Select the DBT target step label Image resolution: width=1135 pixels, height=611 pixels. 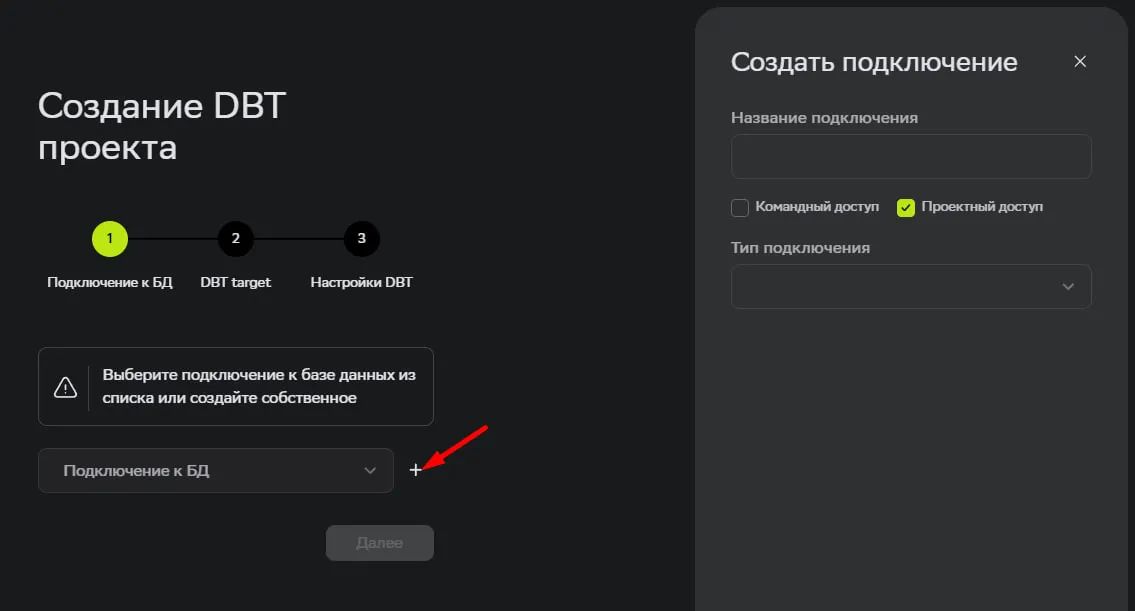(x=236, y=283)
